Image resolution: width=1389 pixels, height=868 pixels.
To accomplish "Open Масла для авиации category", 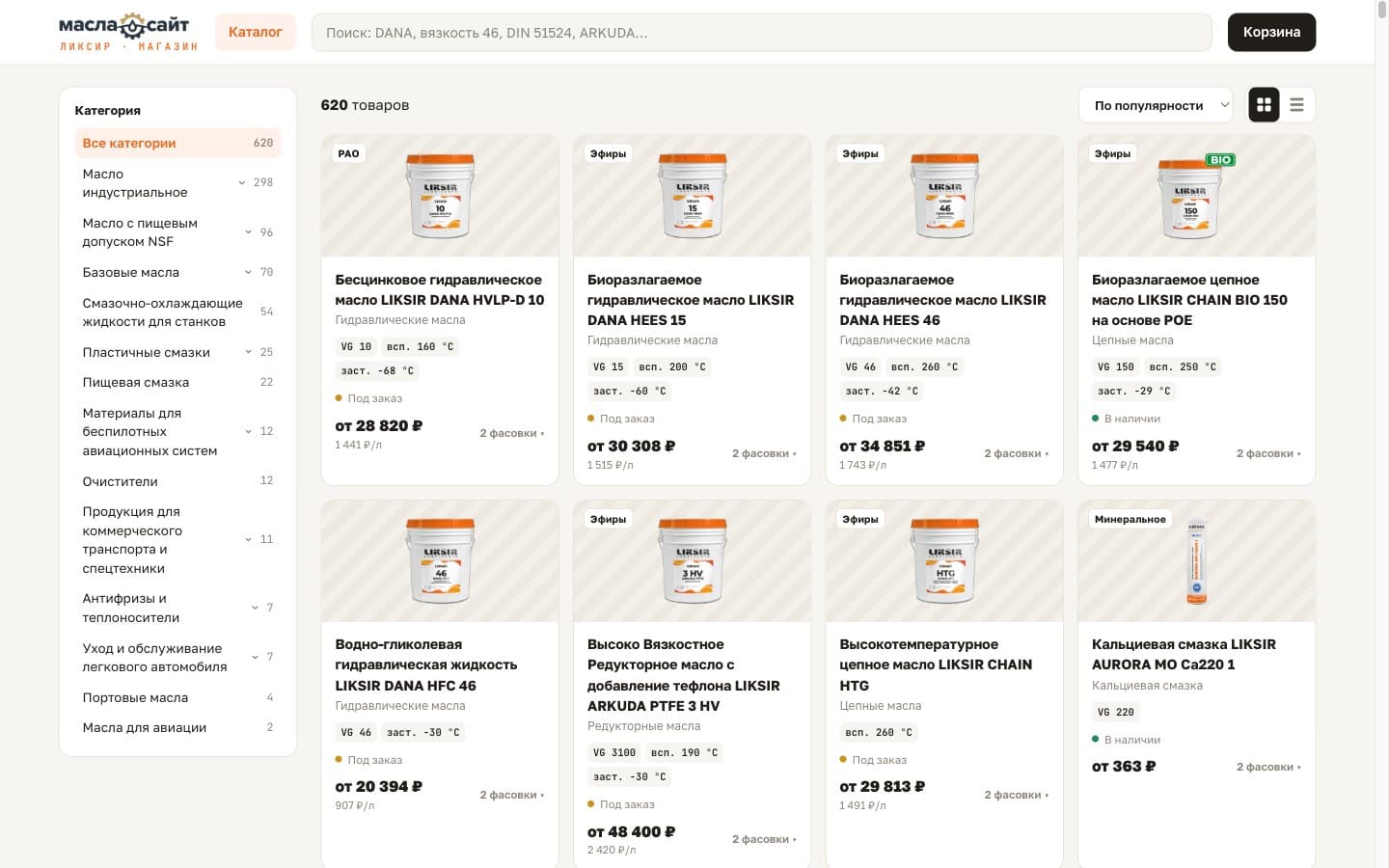I will (177, 727).
